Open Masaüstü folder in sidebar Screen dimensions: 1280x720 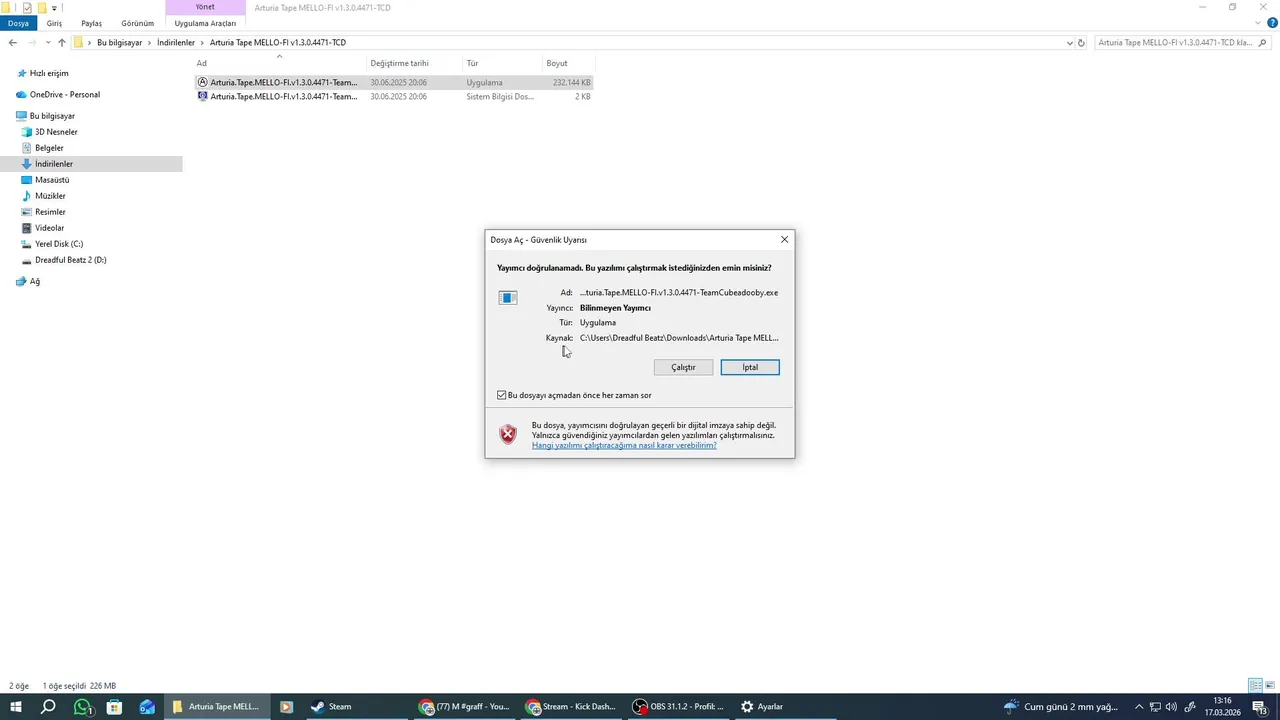(52, 180)
